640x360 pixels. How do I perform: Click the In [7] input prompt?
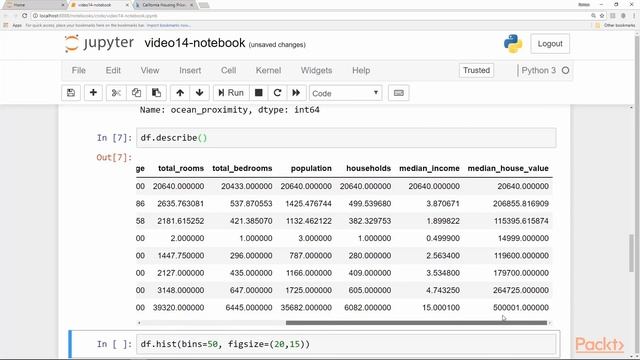(x=114, y=138)
